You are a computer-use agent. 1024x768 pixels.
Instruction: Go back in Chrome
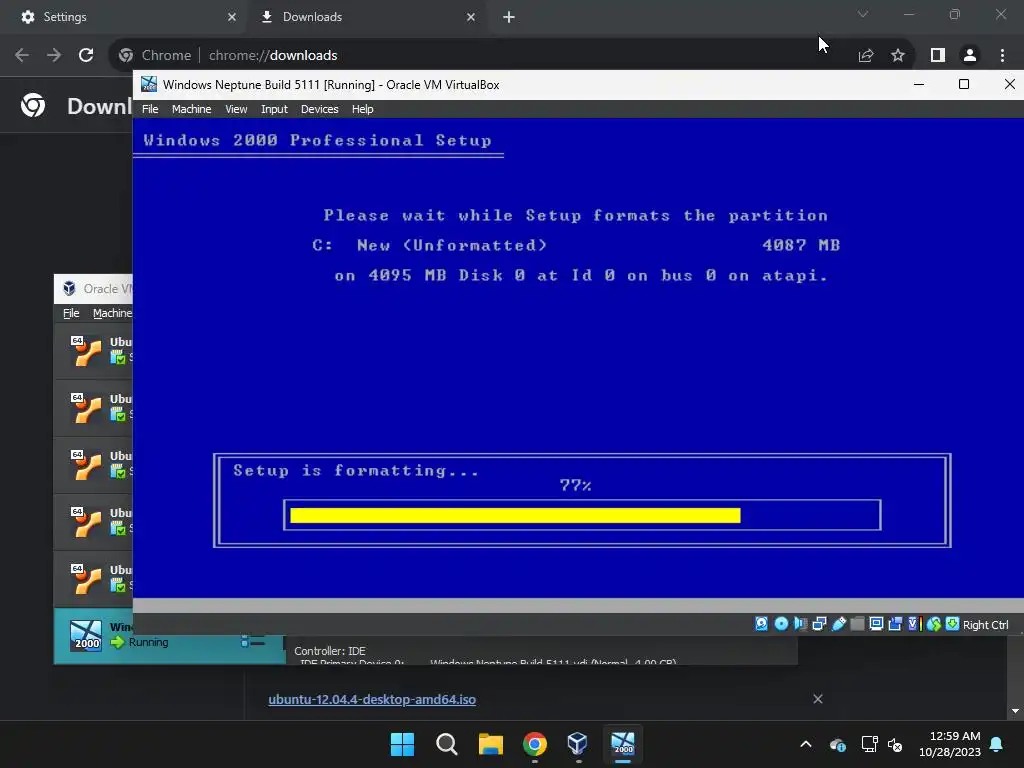tap(22, 56)
